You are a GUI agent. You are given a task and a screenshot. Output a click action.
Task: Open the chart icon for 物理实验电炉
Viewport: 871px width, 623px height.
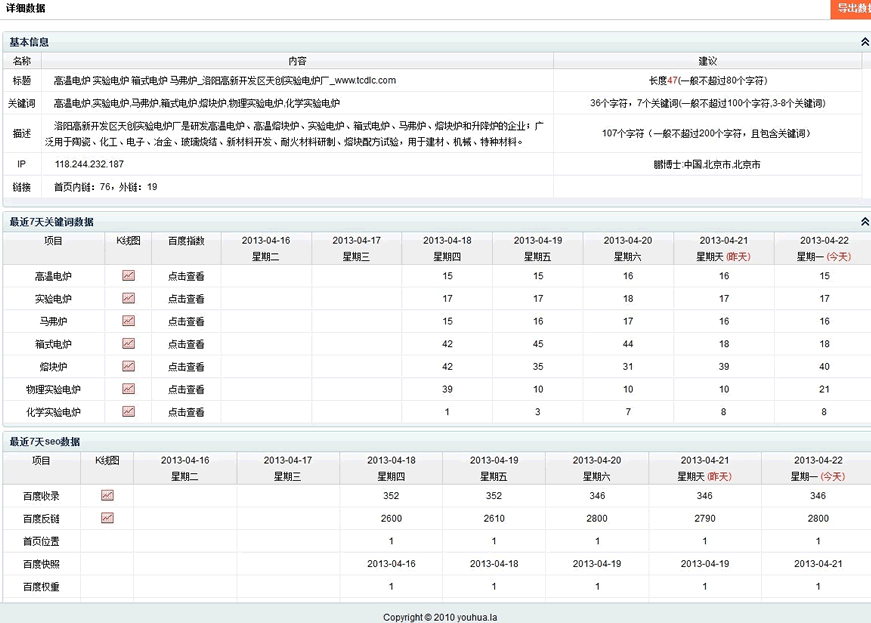click(128, 389)
